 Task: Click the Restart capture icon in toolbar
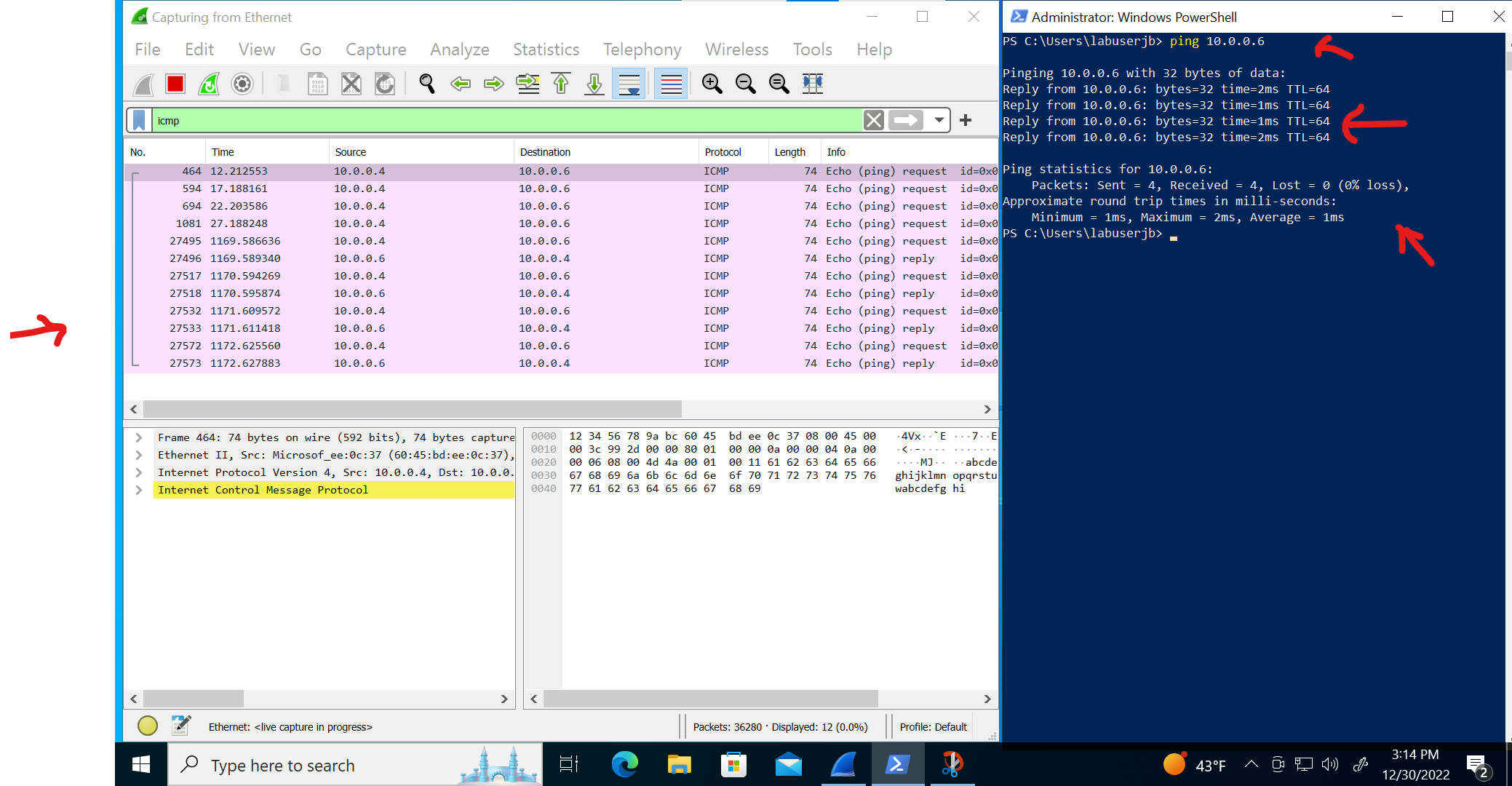coord(209,84)
